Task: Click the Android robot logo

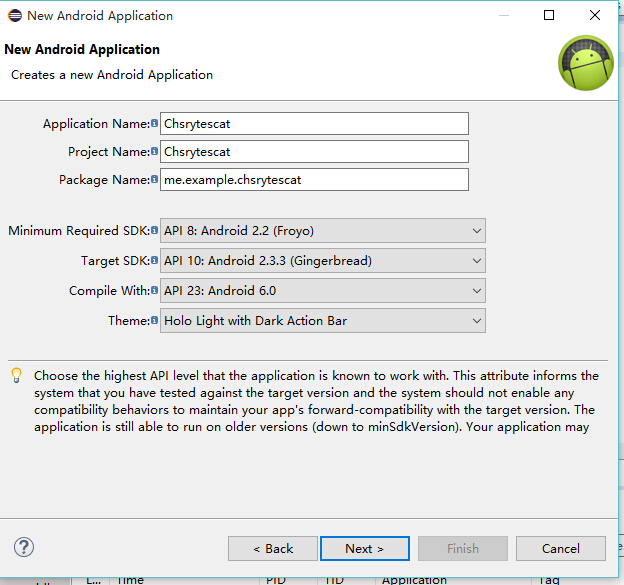Action: pos(586,63)
